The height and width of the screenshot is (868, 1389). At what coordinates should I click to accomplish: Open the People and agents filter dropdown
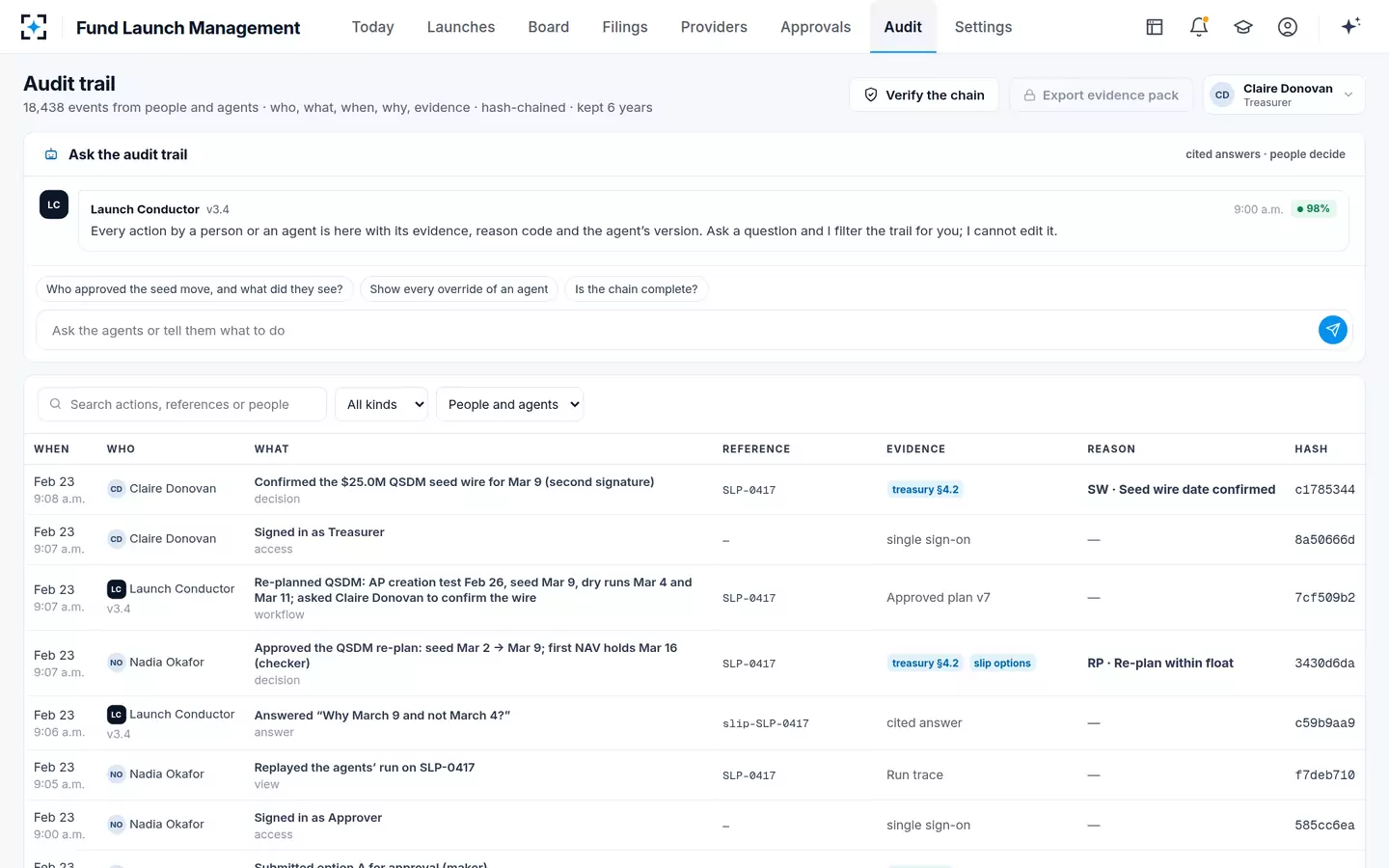pyautogui.click(x=510, y=404)
